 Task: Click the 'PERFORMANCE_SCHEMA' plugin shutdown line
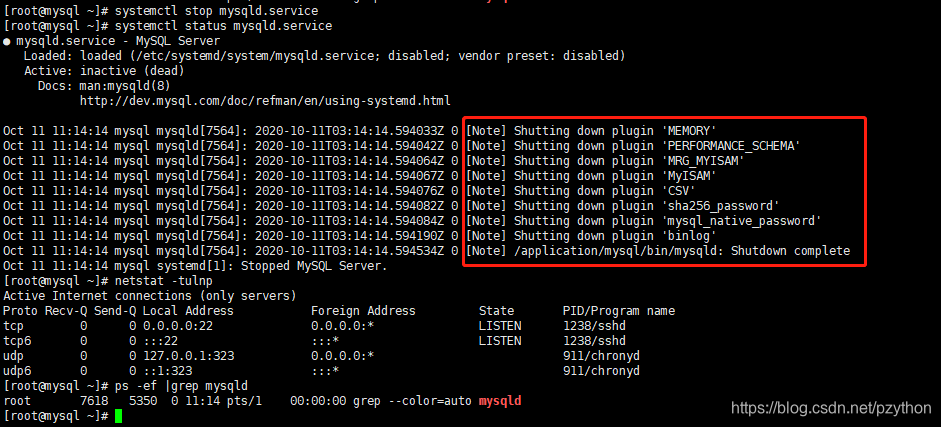tap(402, 146)
